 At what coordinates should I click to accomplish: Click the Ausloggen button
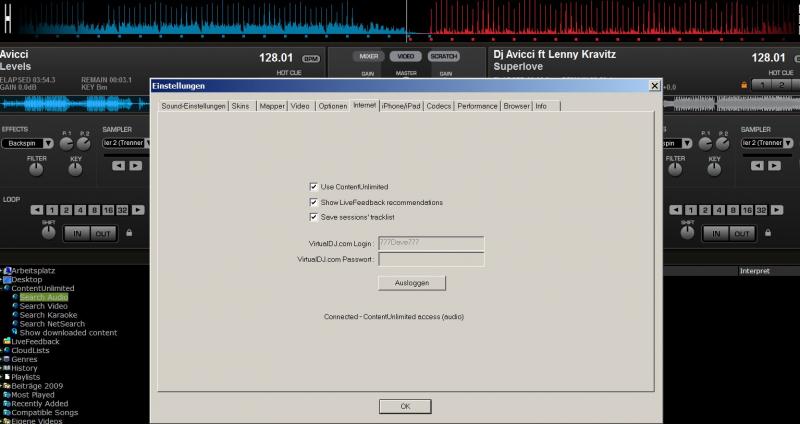click(x=412, y=283)
